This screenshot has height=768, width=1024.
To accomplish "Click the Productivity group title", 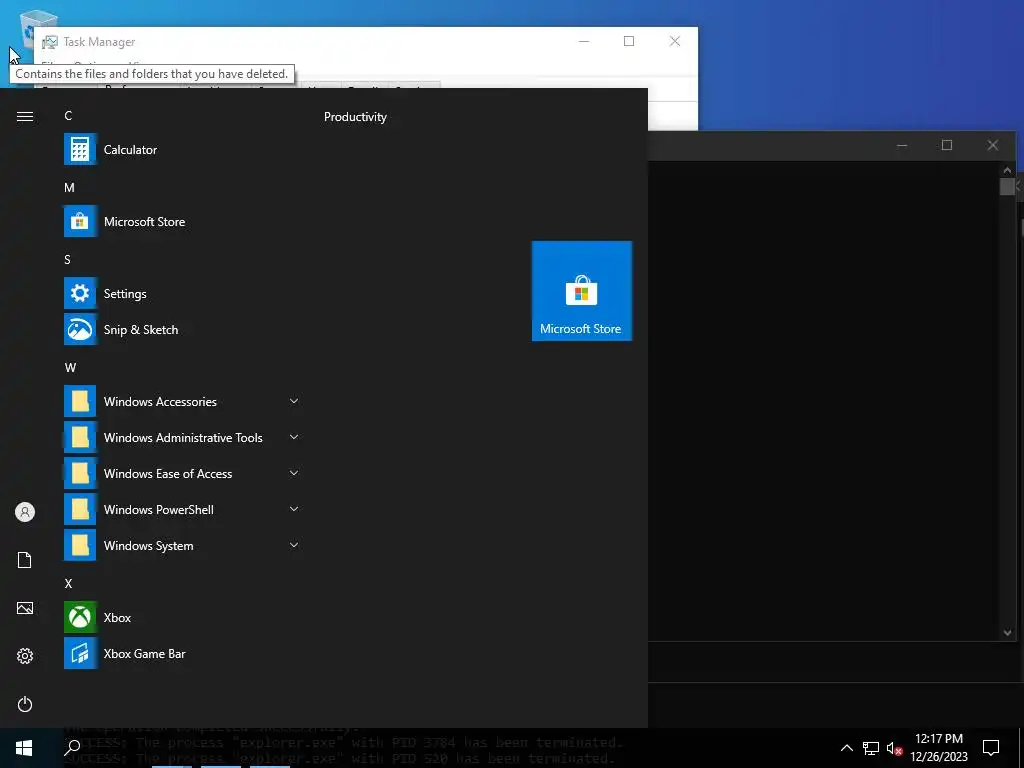I will point(355,117).
